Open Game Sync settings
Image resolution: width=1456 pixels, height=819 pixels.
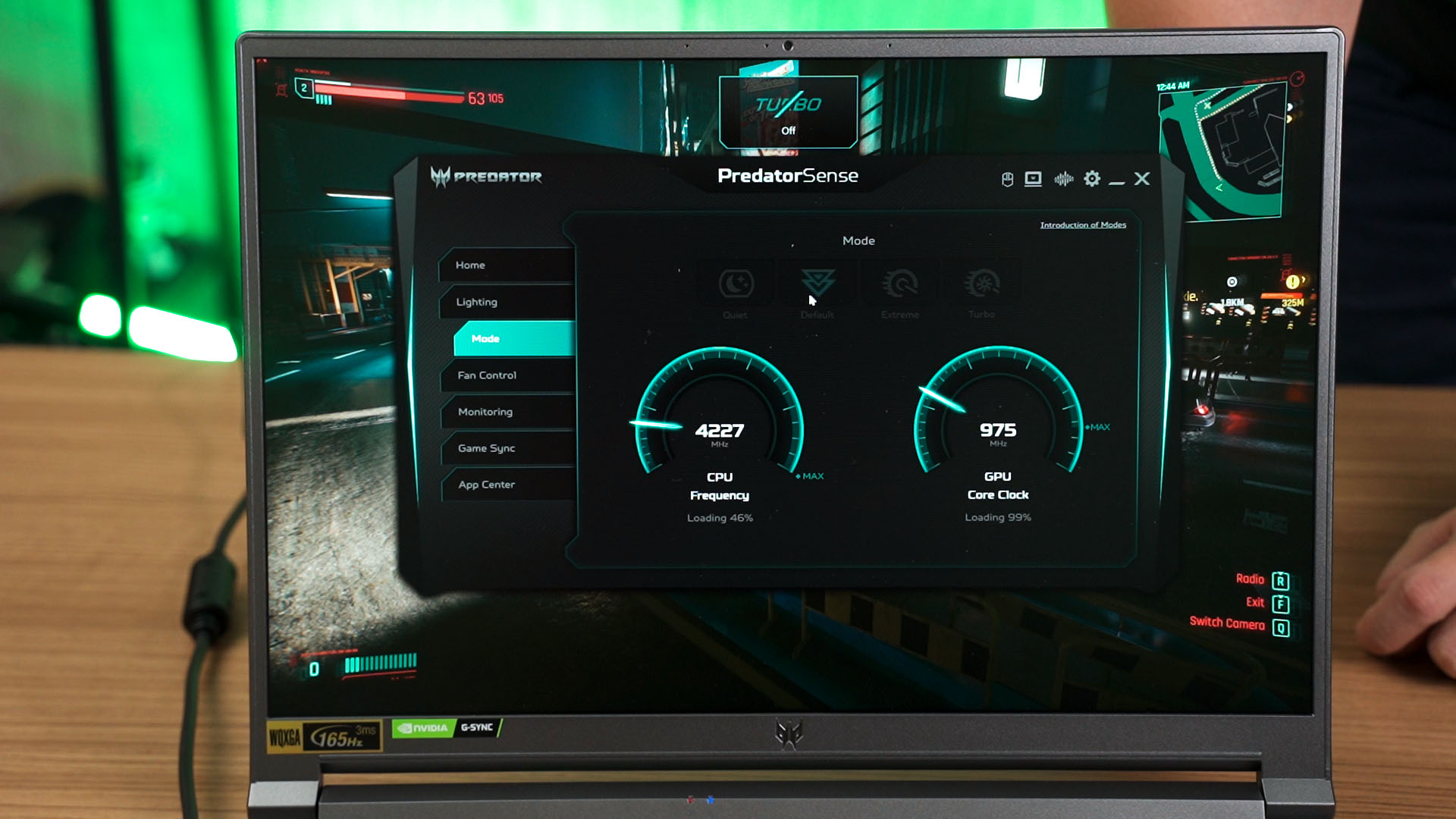click(508, 448)
